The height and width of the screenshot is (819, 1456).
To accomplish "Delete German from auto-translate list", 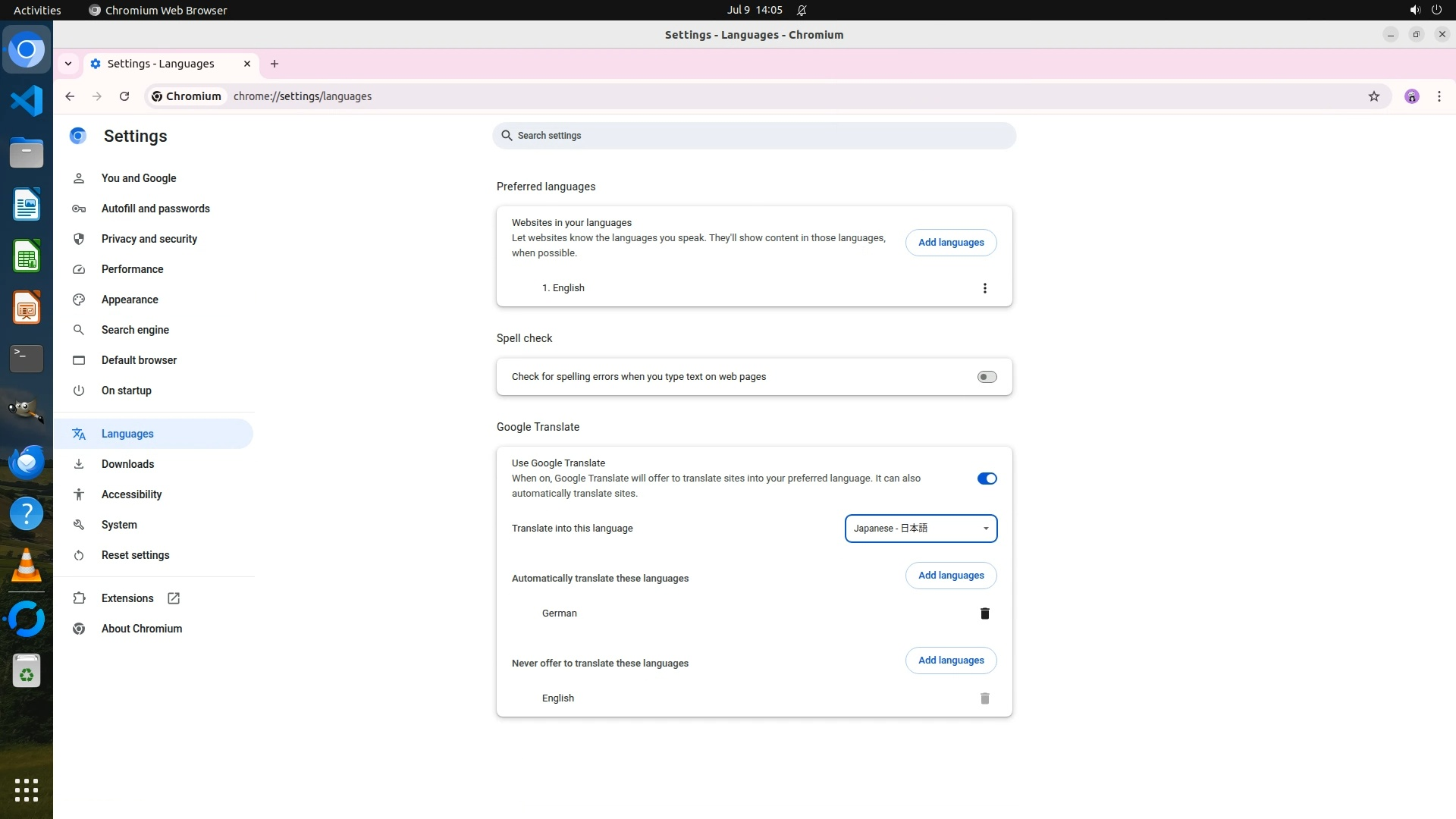I will click(x=984, y=613).
